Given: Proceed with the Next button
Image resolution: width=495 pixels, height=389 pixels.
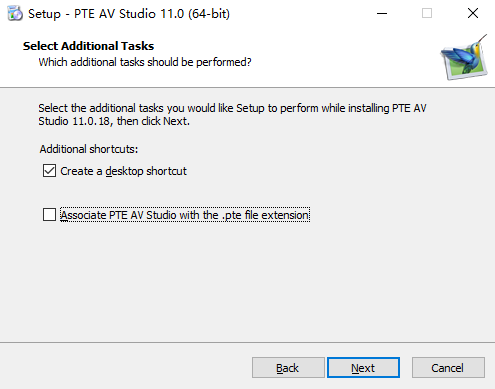Looking at the screenshot, I should coord(363,368).
